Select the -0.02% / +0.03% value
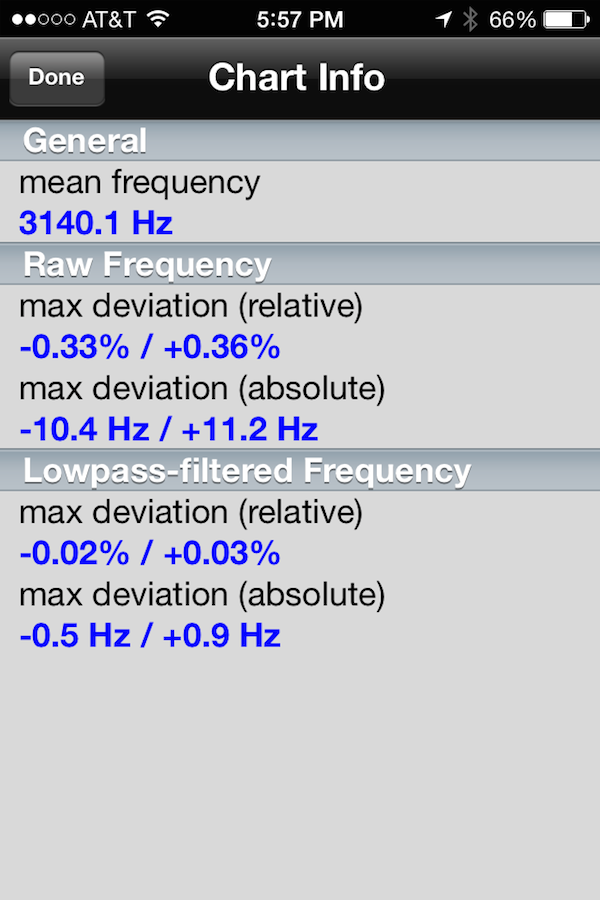Viewport: 600px width, 900px height. coord(150,553)
